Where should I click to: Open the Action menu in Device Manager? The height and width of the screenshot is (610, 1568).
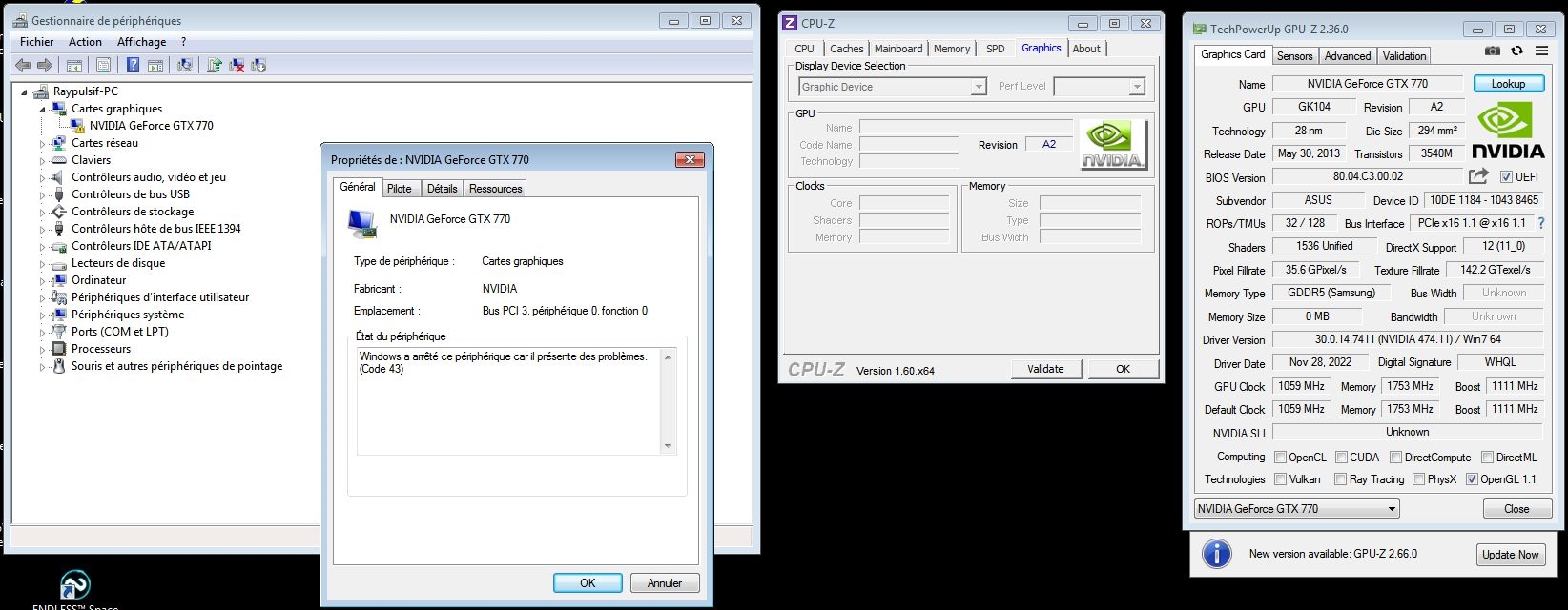pyautogui.click(x=85, y=42)
